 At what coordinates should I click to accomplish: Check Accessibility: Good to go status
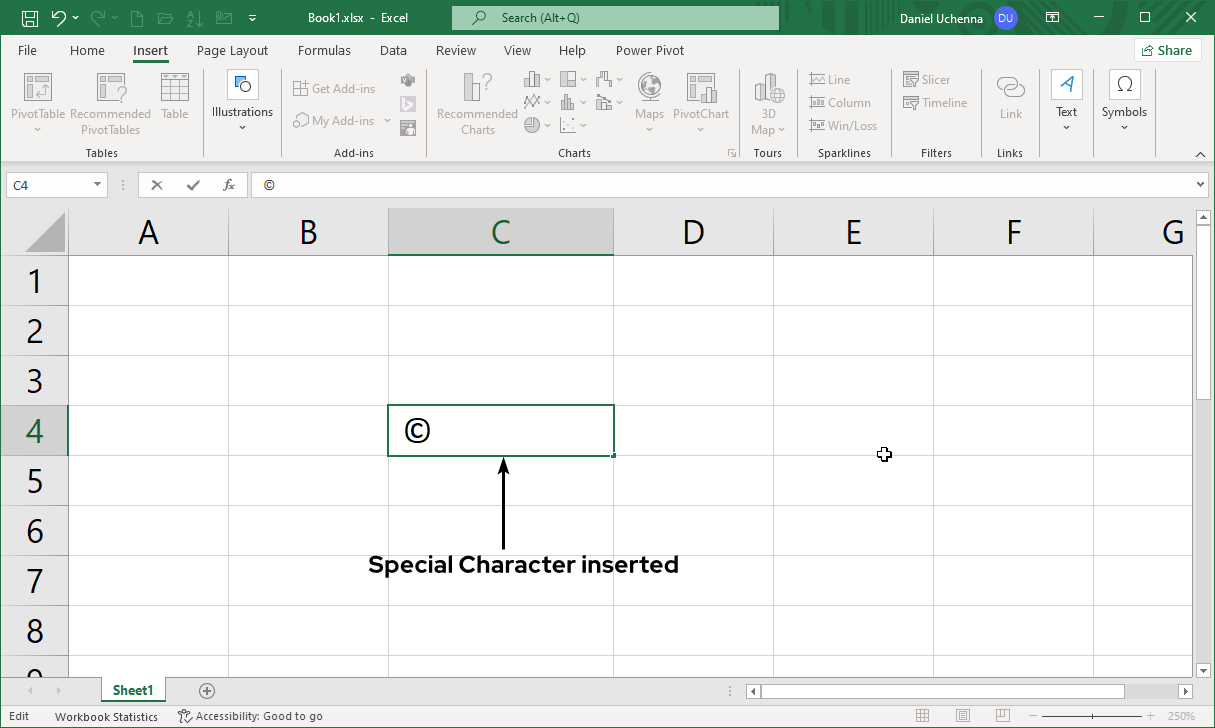pos(250,716)
